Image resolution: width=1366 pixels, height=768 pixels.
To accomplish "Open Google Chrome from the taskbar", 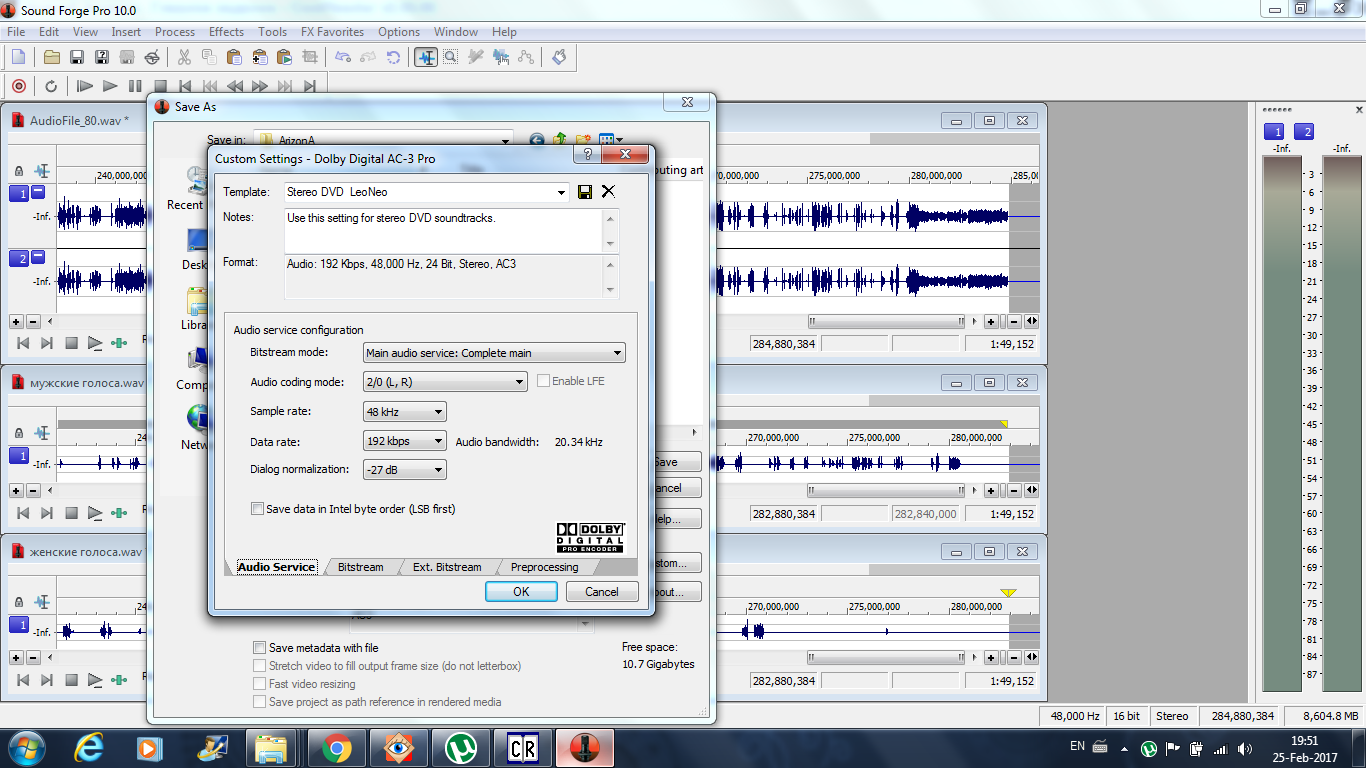I will pyautogui.click(x=336, y=748).
